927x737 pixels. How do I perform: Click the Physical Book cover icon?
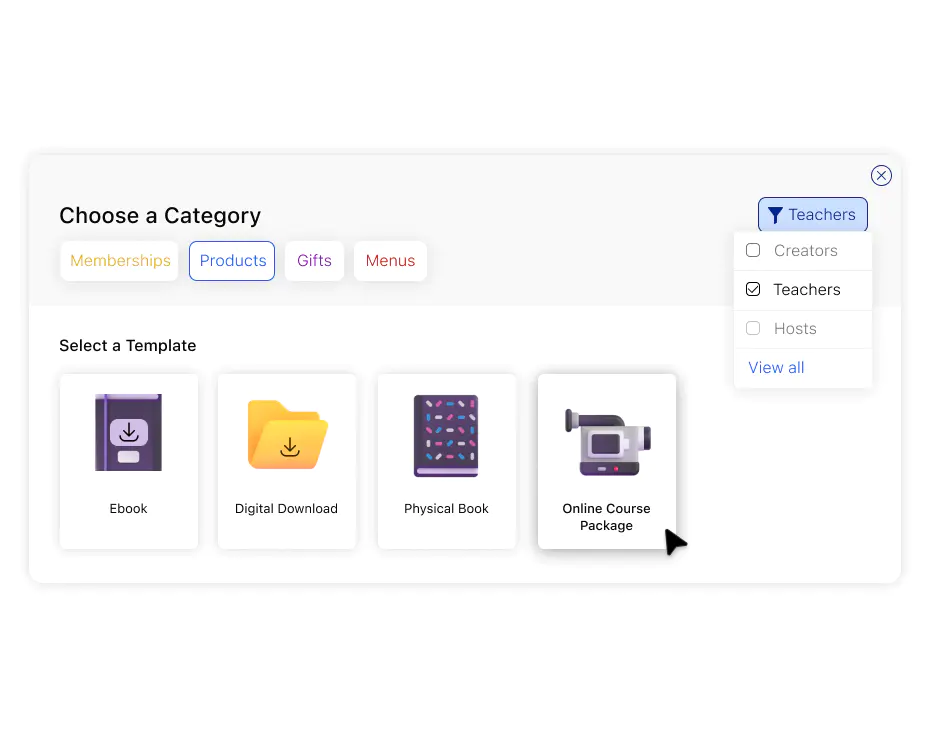[446, 436]
